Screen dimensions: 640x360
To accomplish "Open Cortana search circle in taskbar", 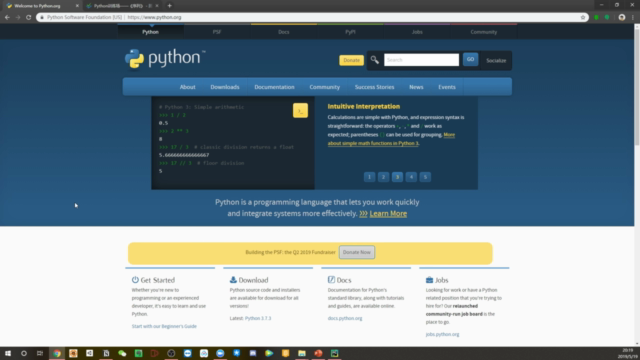I will pyautogui.click(x=24, y=353).
